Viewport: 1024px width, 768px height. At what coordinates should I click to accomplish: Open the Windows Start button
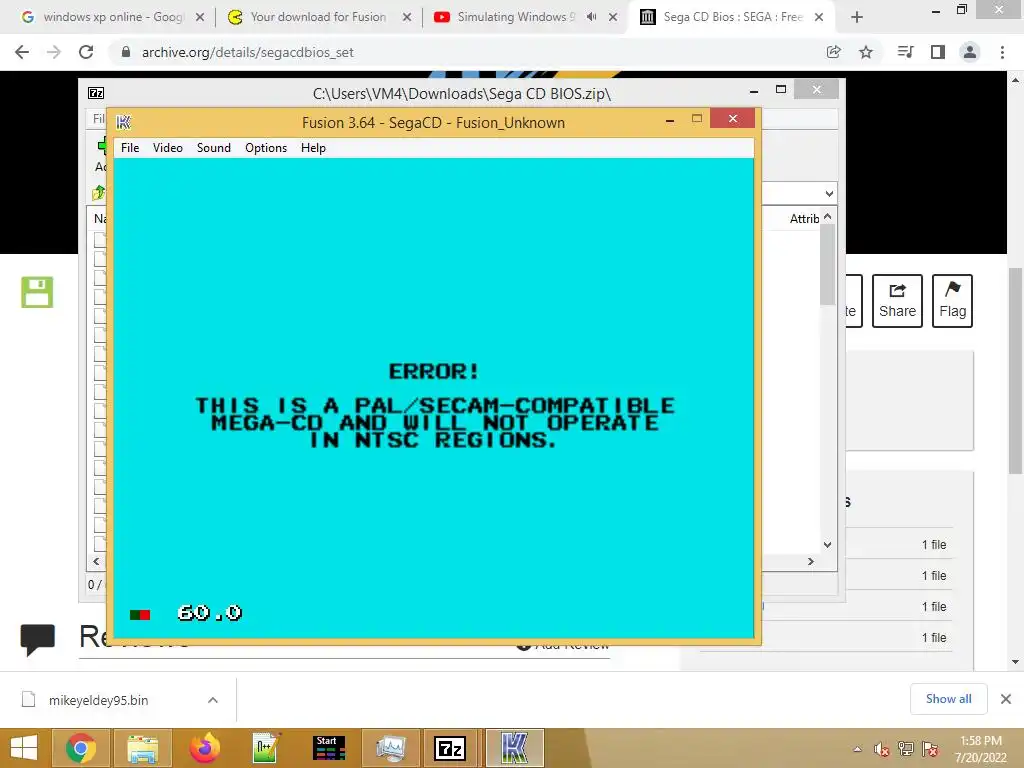pyautogui.click(x=24, y=748)
